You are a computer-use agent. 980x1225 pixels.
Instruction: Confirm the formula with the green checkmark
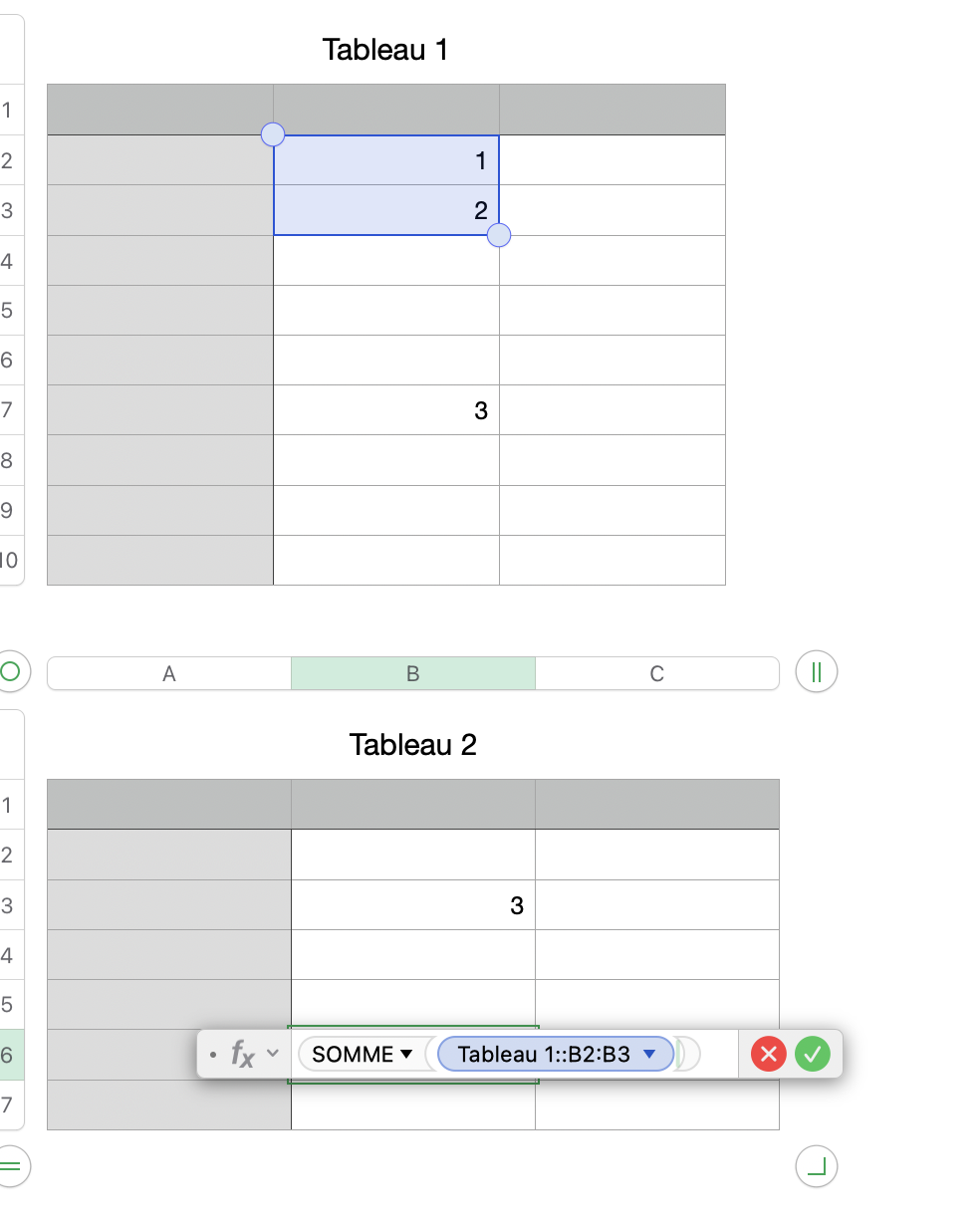813,1054
